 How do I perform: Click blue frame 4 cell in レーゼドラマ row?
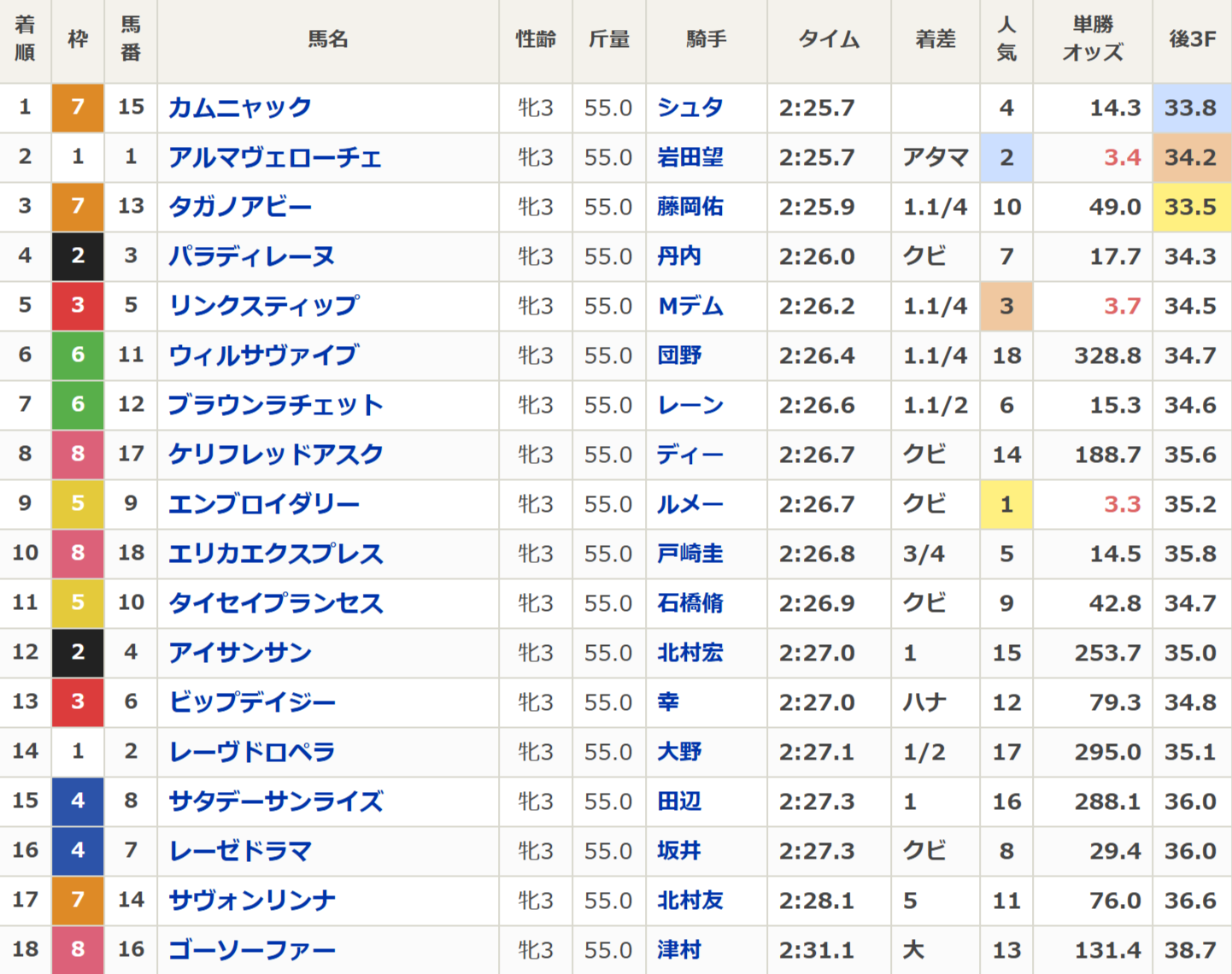point(78,851)
